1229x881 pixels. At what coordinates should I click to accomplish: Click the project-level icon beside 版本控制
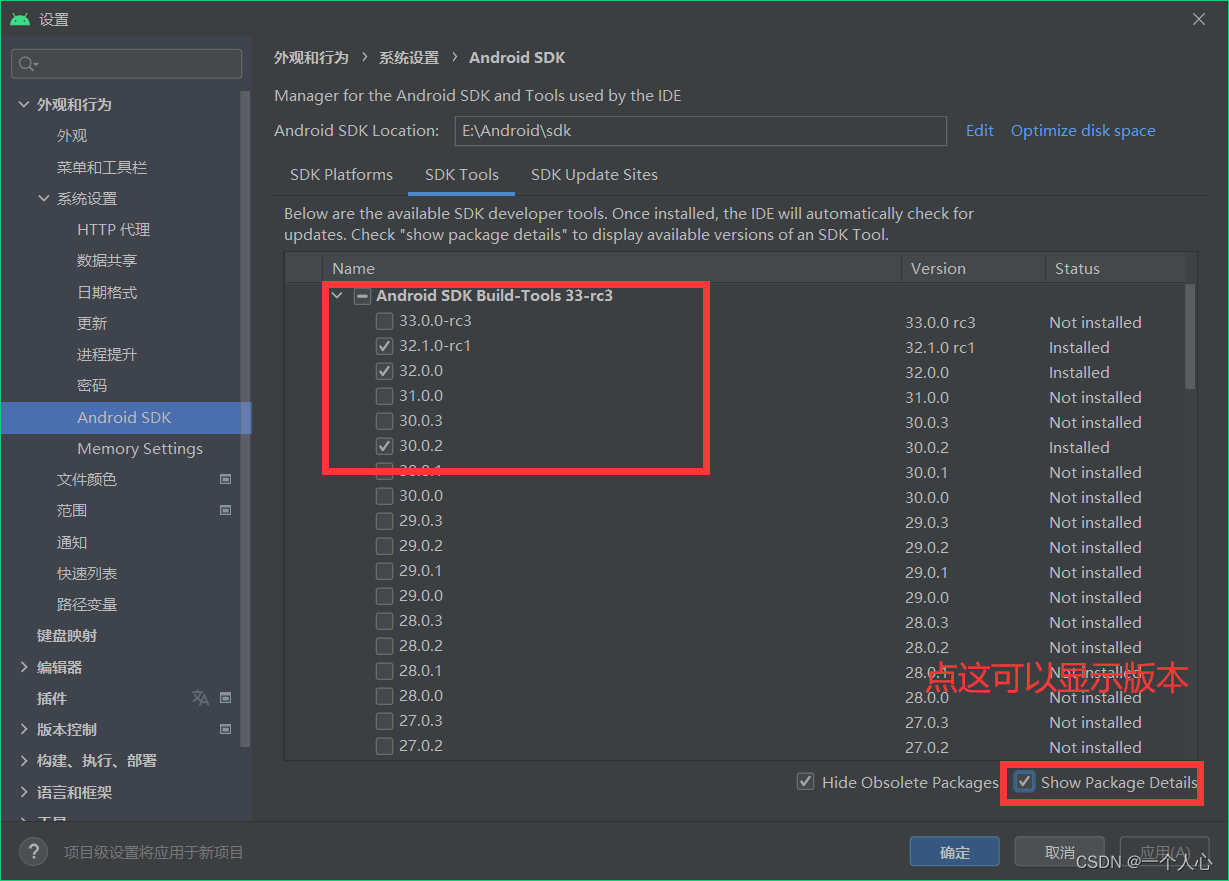pos(225,729)
